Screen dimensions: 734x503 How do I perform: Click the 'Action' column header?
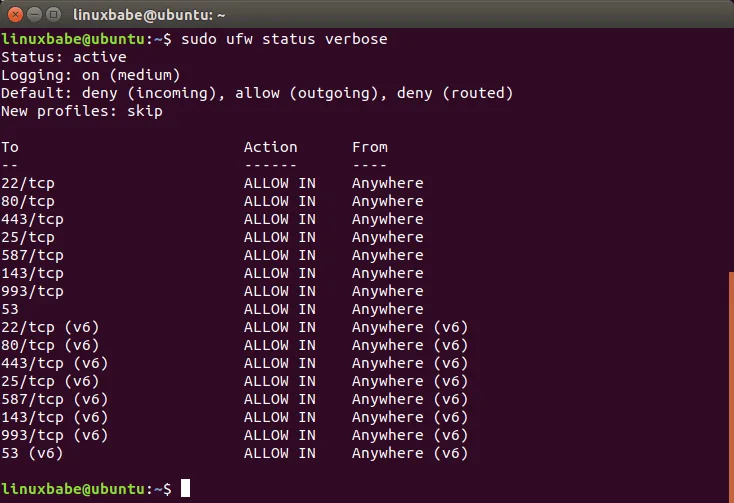click(270, 147)
